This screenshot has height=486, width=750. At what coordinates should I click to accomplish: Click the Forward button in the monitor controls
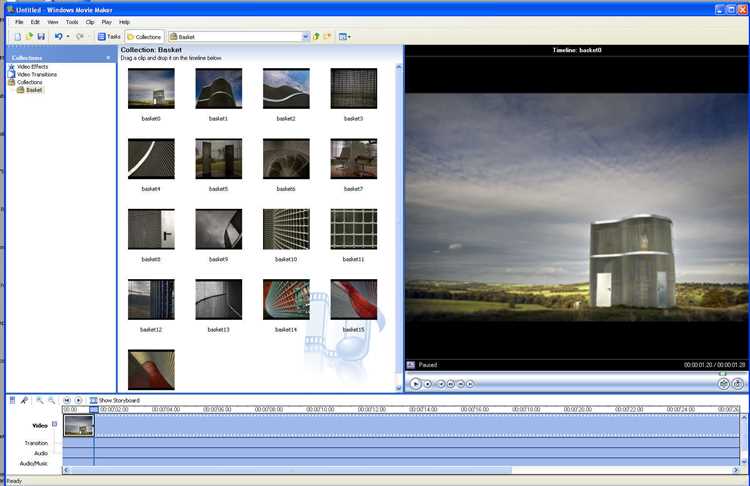470,384
